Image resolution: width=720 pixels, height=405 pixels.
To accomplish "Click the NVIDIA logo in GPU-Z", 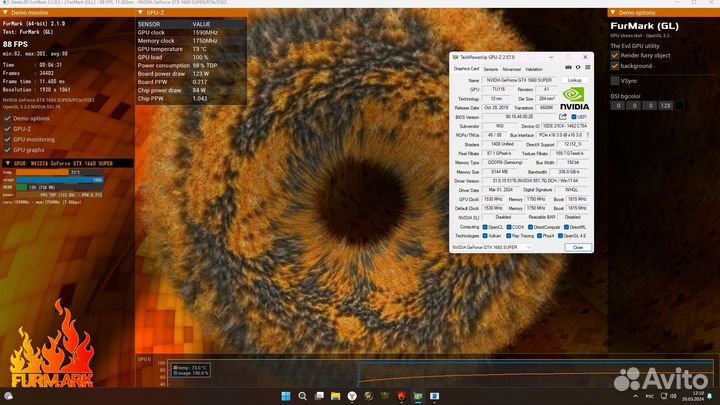I will 574,99.
